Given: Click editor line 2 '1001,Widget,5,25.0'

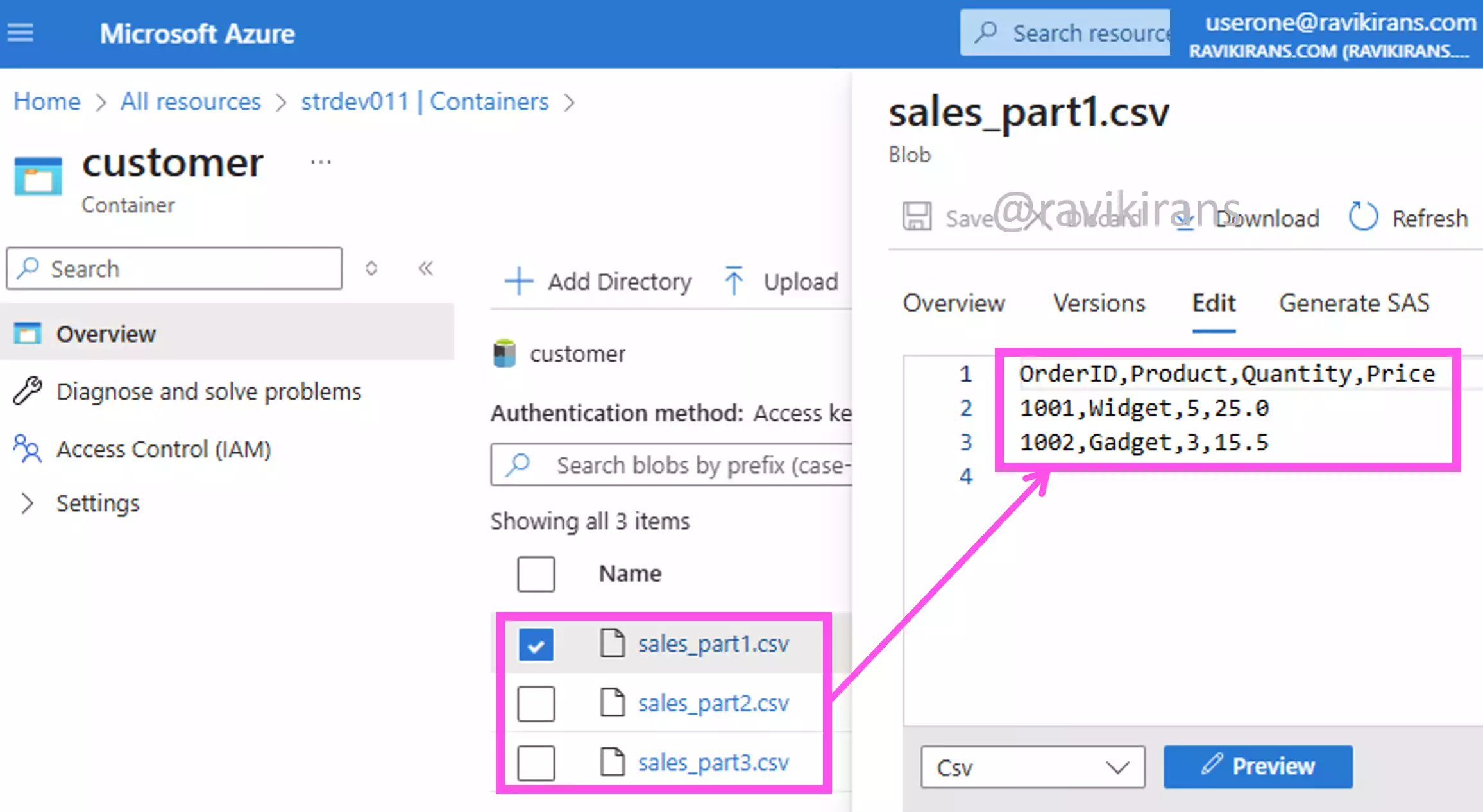Looking at the screenshot, I should coord(1144,408).
